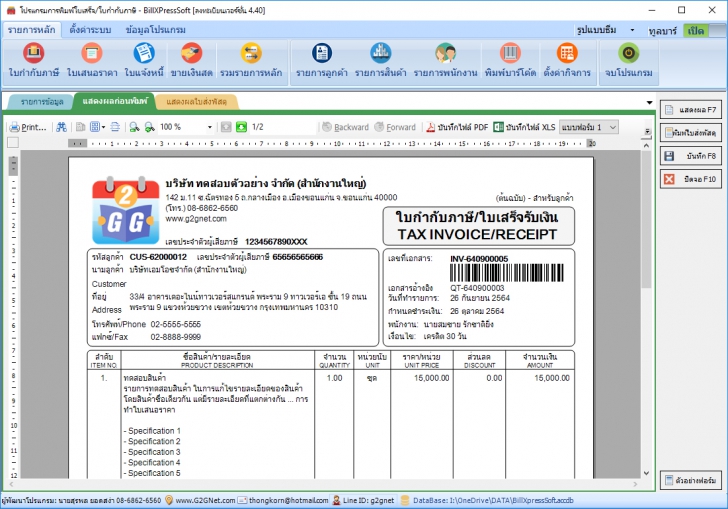The width and height of the screenshot is (728, 509).
Task: Click Line ID: g2gnet in status bar
Action: point(368,500)
